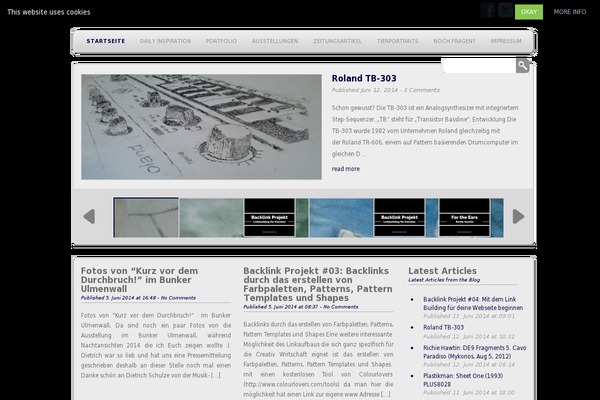The width and height of the screenshot is (600, 400).
Task: Click the Twitter icon in cookie bar
Action: coord(505,10)
